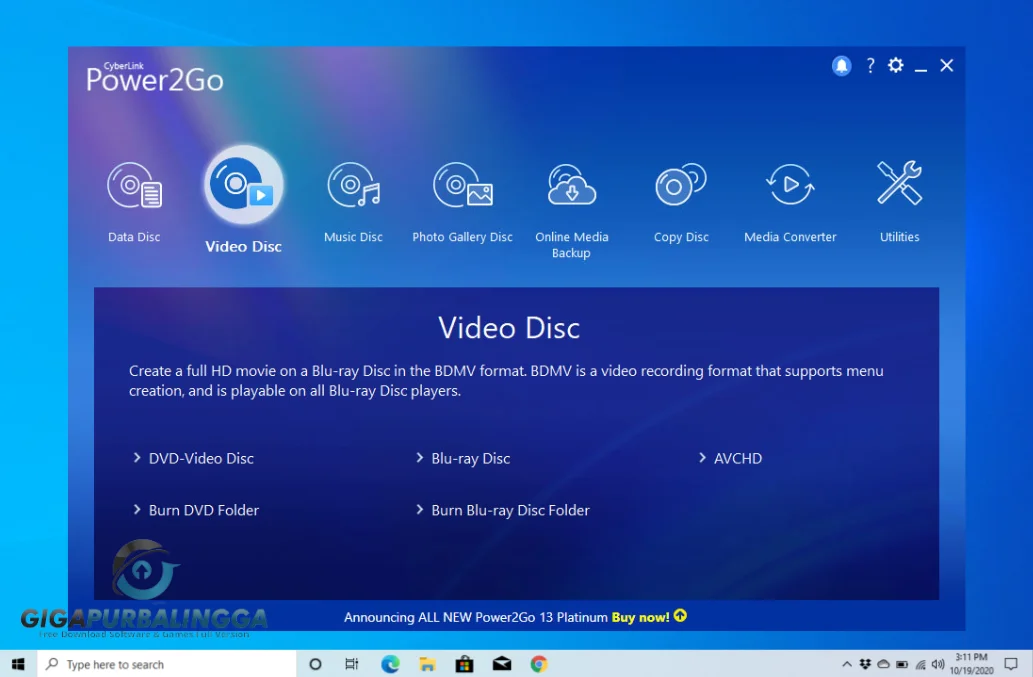Open the settings gear in title bar
1033x677 pixels.
pyautogui.click(x=896, y=66)
